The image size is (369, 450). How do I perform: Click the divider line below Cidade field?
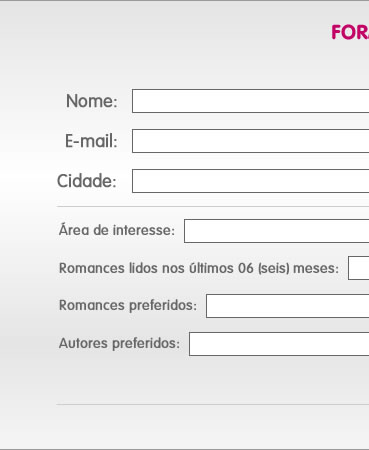coord(213,207)
